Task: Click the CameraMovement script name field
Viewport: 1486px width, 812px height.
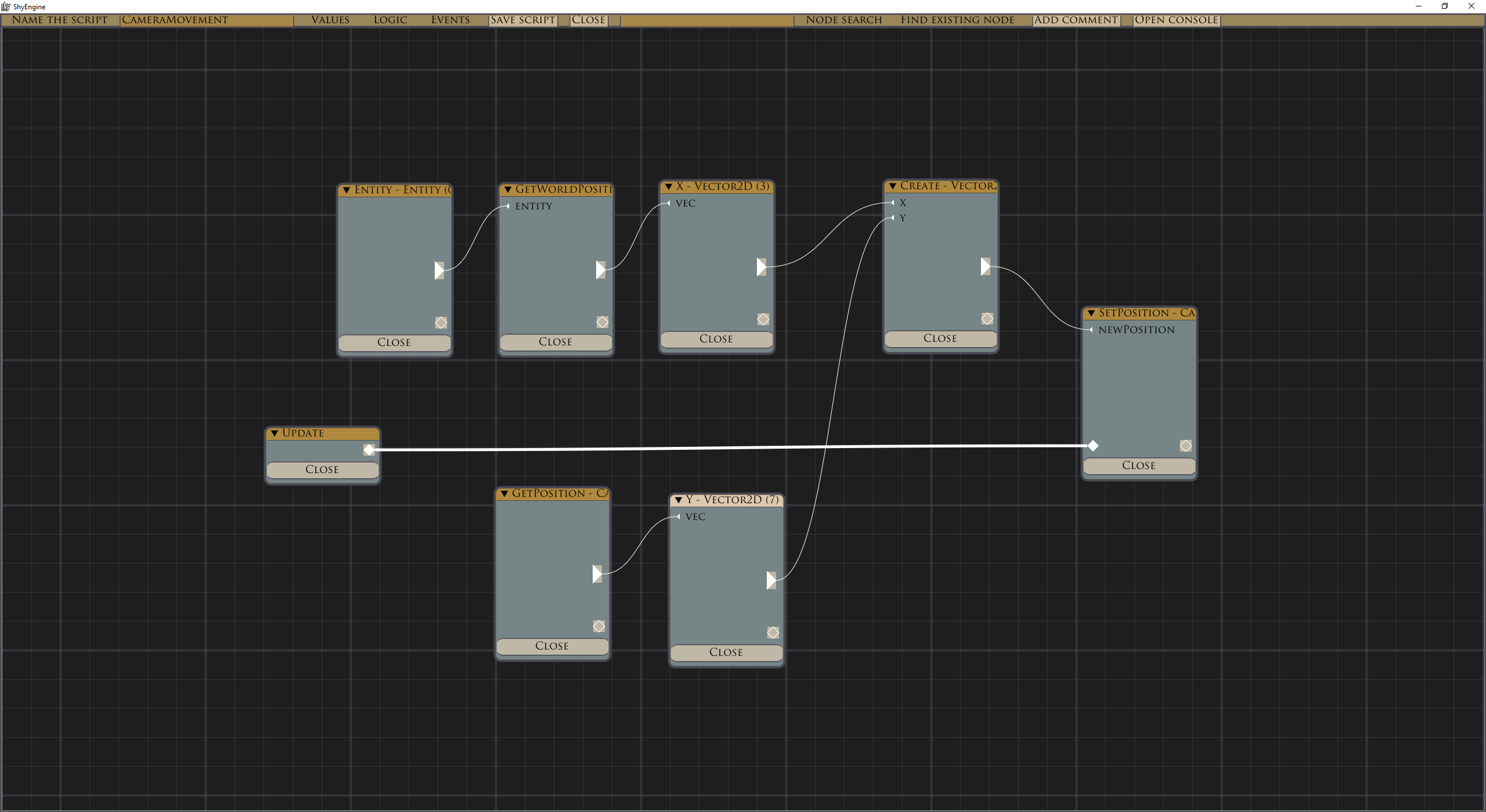Action: [x=206, y=20]
